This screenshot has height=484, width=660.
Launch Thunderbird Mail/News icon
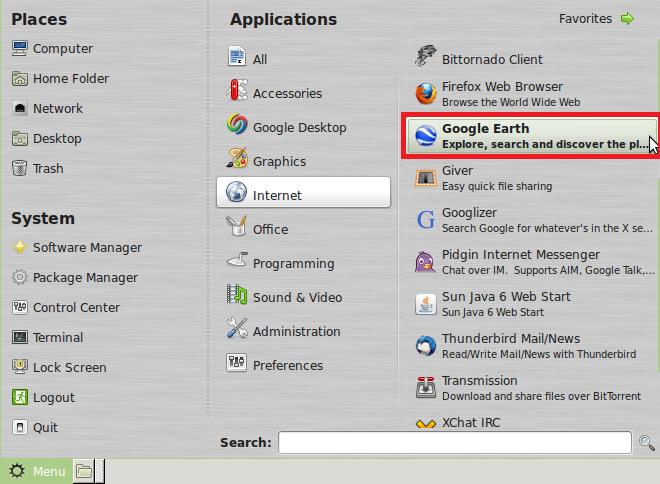[426, 346]
